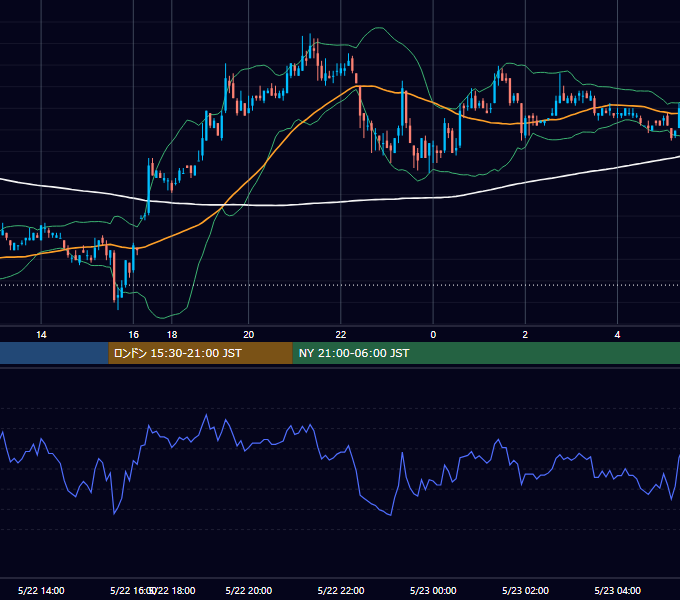
Task: Click the 20 hour axis label
Action: tap(248, 335)
